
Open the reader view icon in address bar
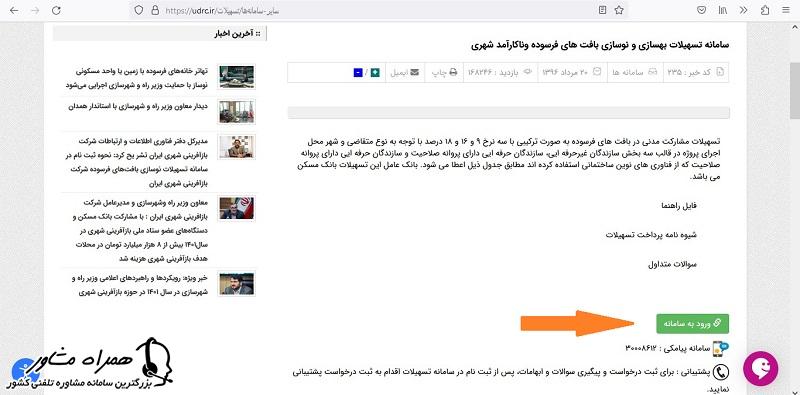pyautogui.click(x=603, y=10)
